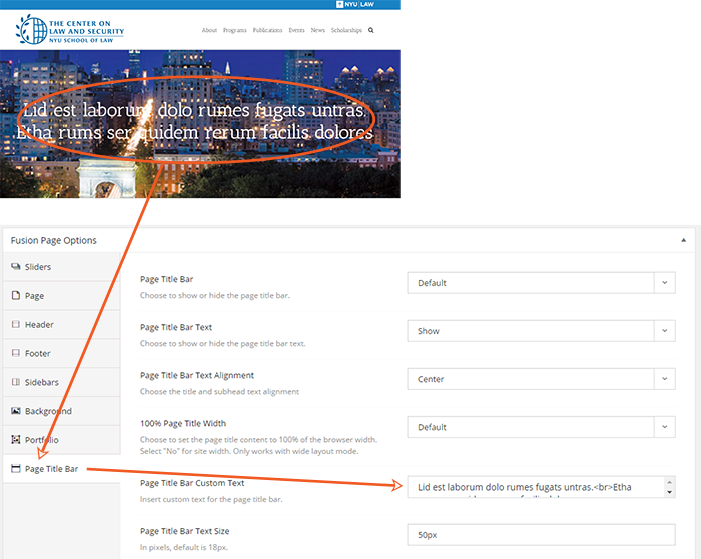Viewport: 701px width, 559px height.
Task: Select the Page Title Bar tab
Action: pyautogui.click(x=62, y=469)
